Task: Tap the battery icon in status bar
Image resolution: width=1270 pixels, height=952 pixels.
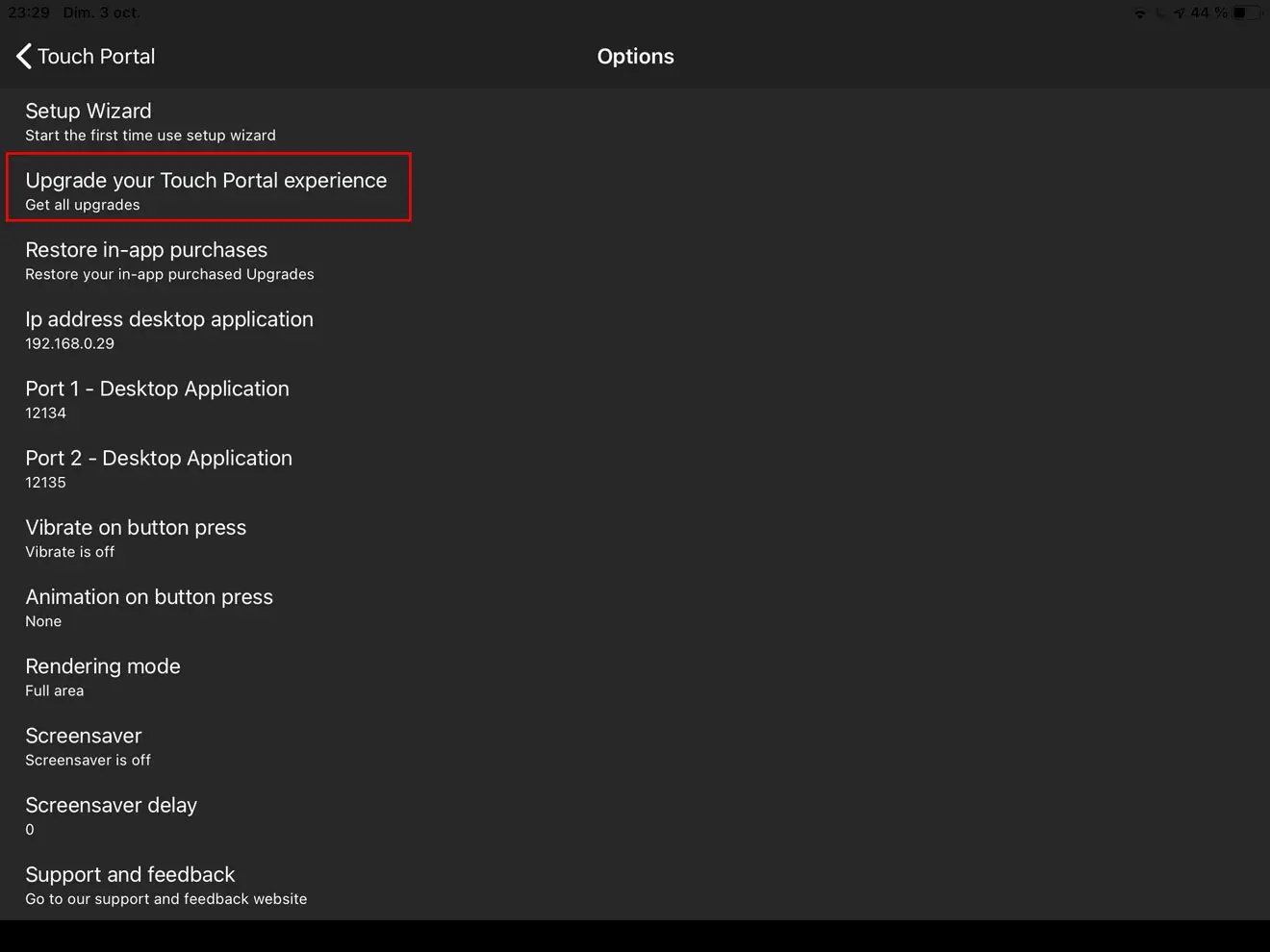Action: click(1247, 13)
